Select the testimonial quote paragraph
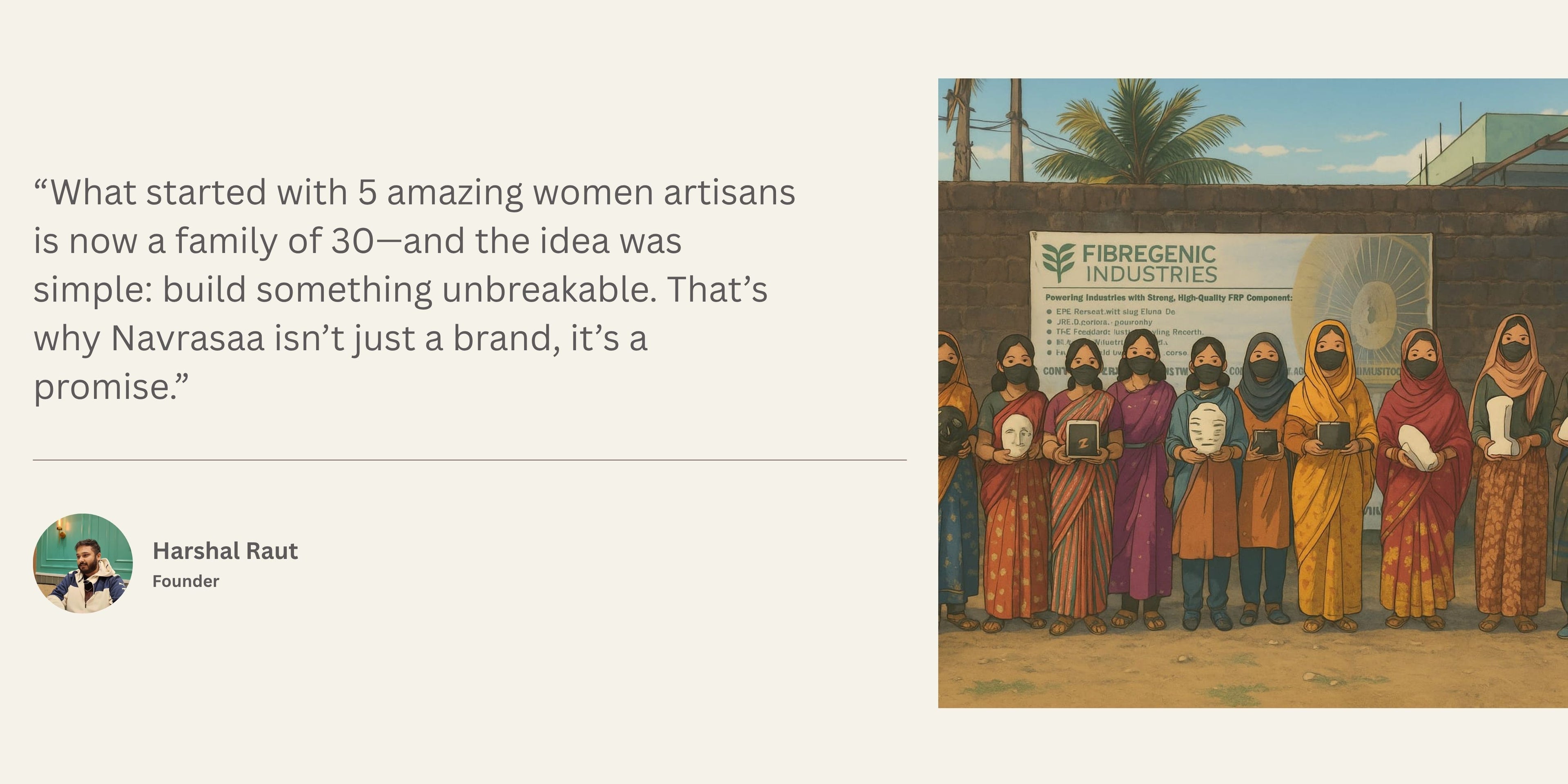 coord(414,289)
